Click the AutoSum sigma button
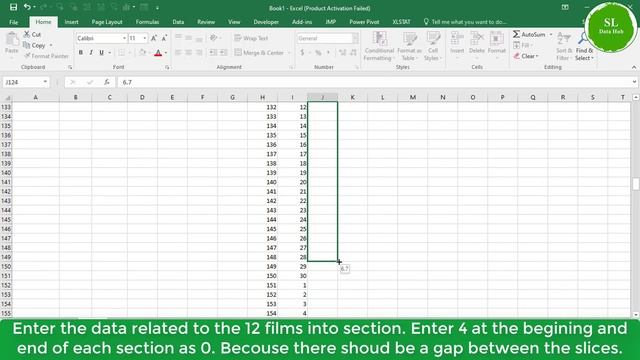Image resolution: width=640 pixels, height=360 pixels. [x=529, y=35]
